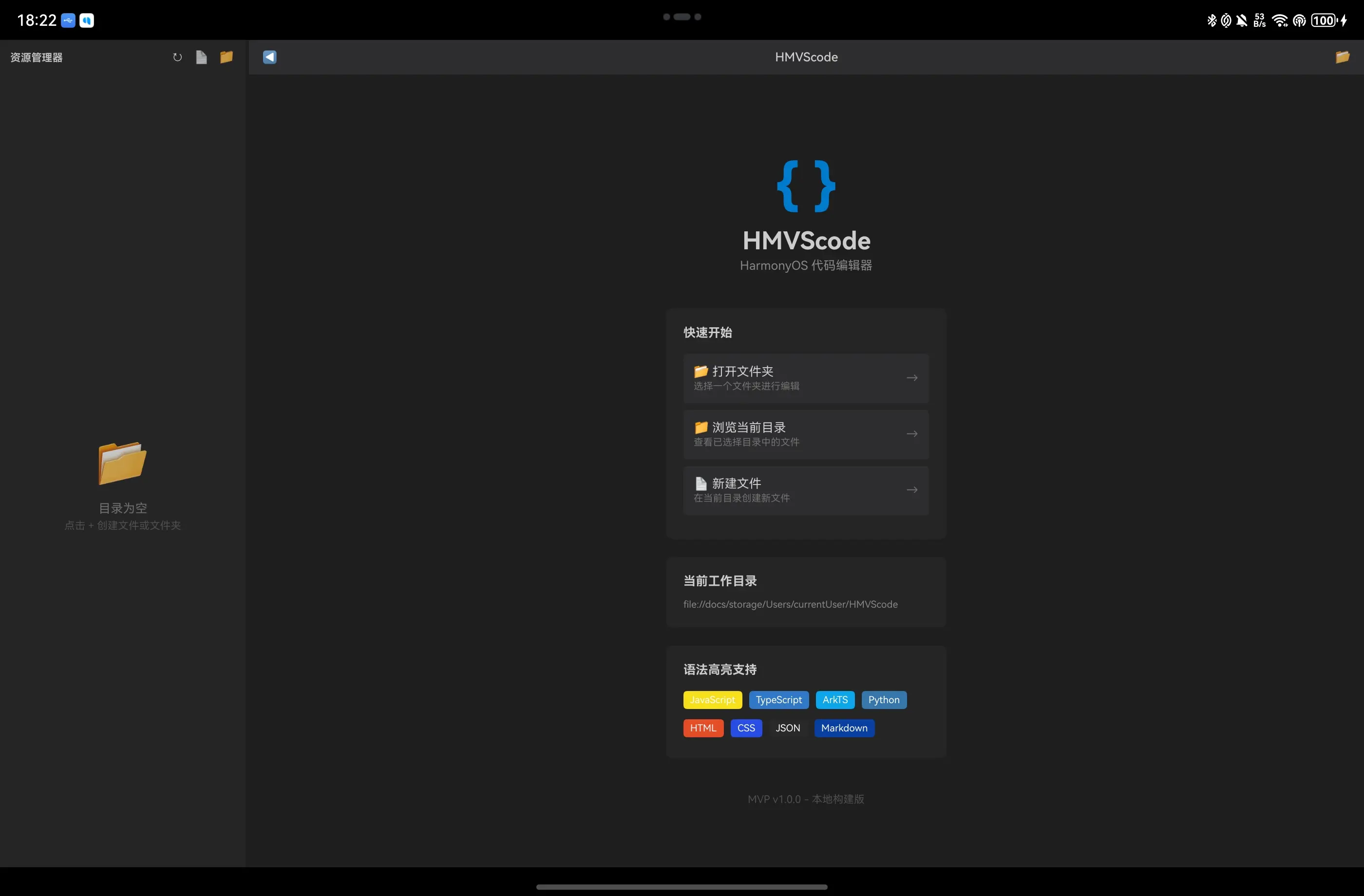1364x896 pixels.
Task: Click the new folder icon in explorer
Action: (227, 57)
